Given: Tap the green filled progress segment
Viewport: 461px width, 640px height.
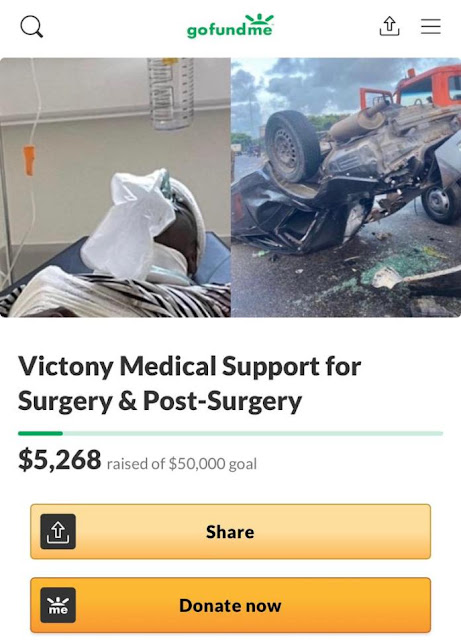Looking at the screenshot, I should pyautogui.click(x=40, y=433).
